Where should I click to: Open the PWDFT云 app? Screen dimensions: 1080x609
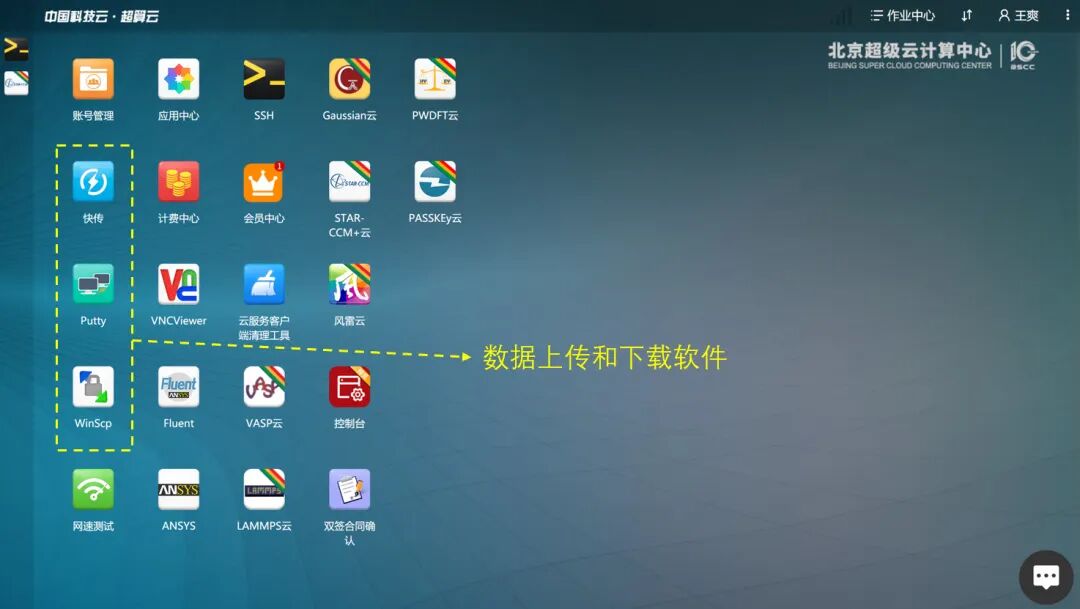(x=435, y=79)
